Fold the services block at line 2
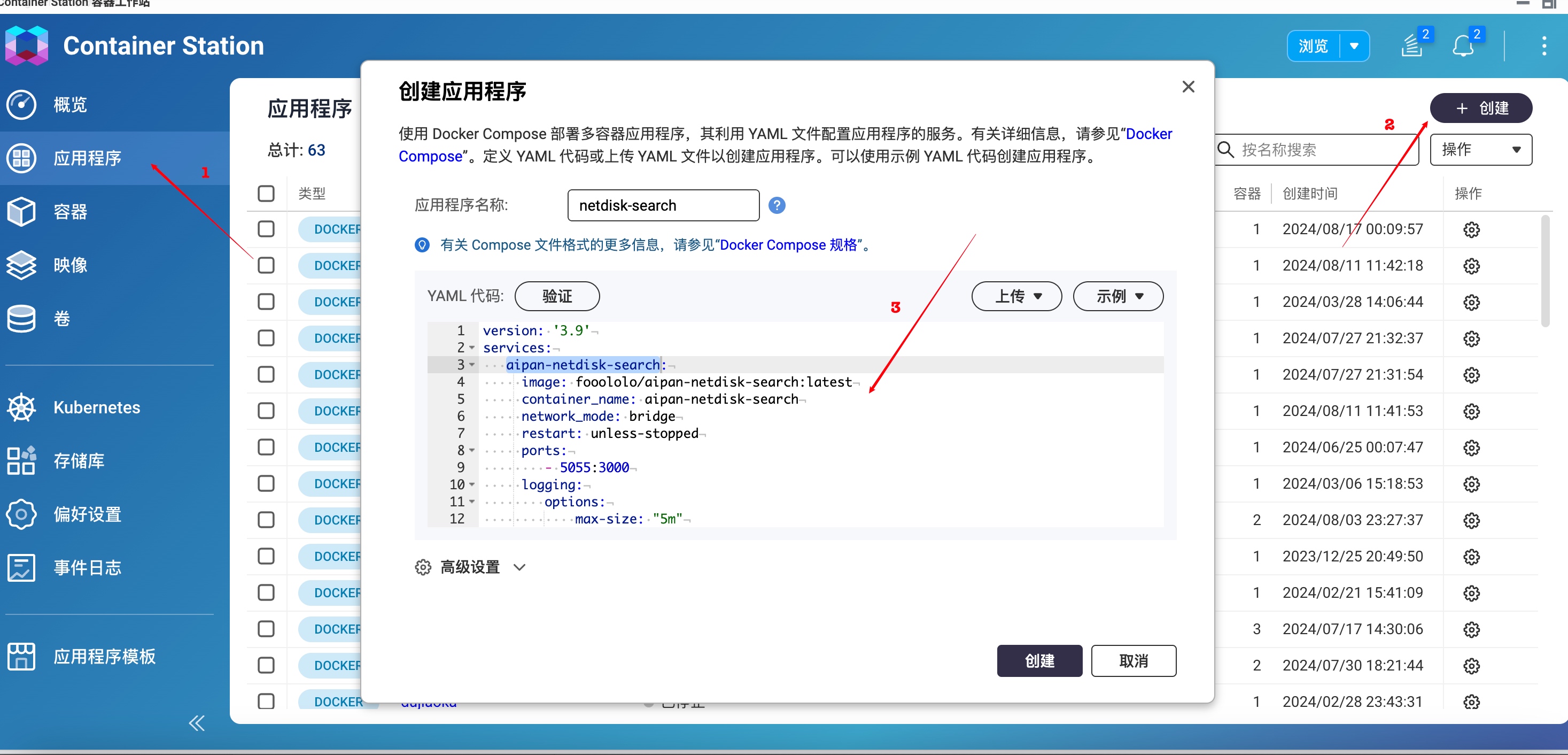1568x755 pixels. 472,348
